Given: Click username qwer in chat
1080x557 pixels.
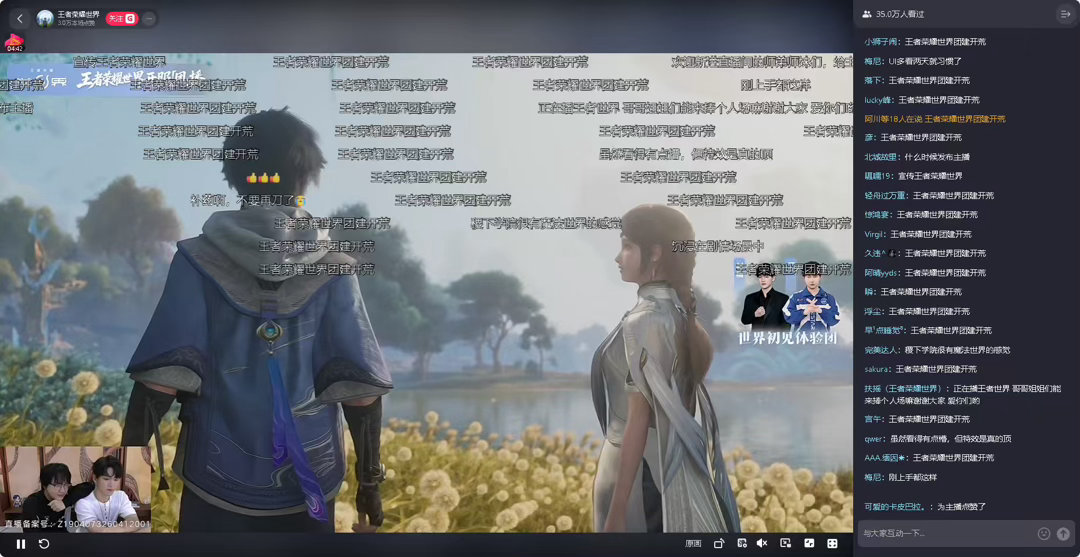Looking at the screenshot, I should point(873,439).
